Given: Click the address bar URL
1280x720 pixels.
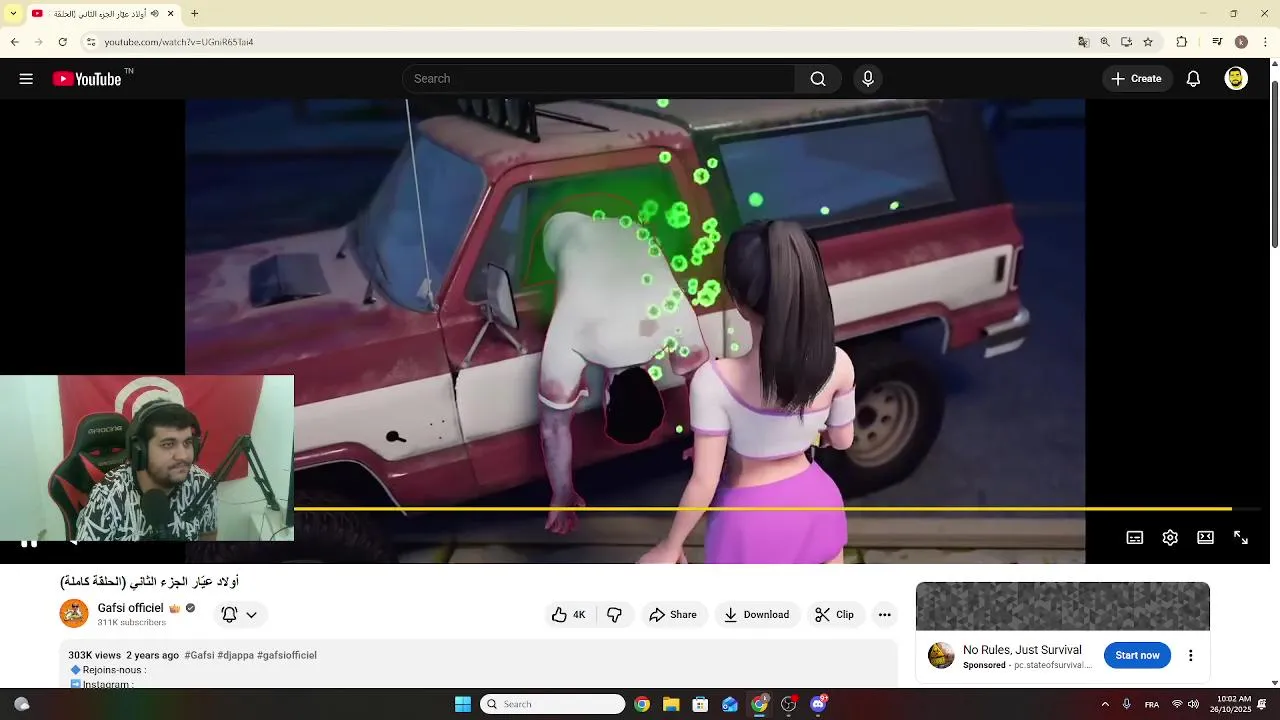Looking at the screenshot, I should (179, 42).
